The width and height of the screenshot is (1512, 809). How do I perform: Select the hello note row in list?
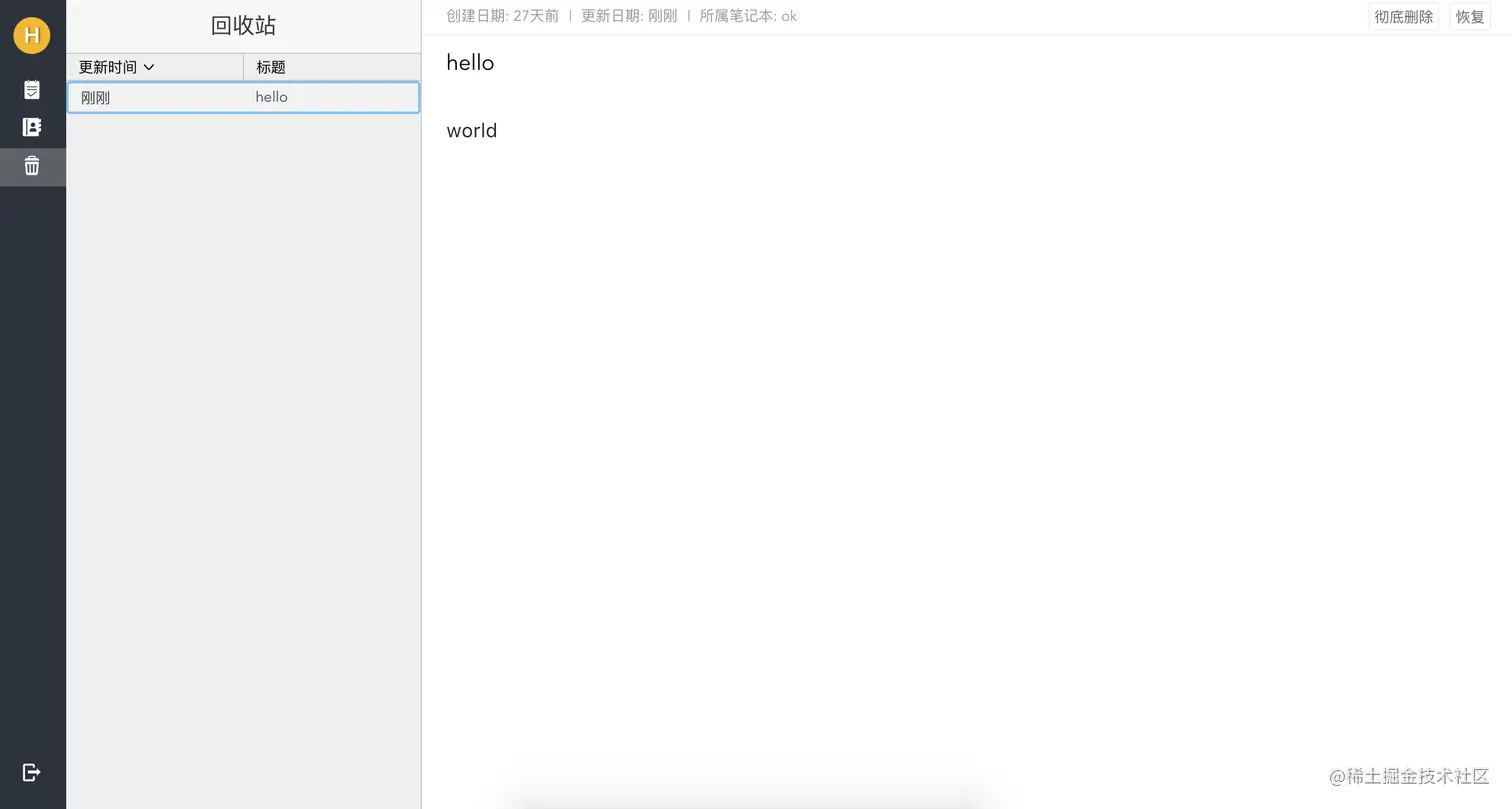point(243,97)
